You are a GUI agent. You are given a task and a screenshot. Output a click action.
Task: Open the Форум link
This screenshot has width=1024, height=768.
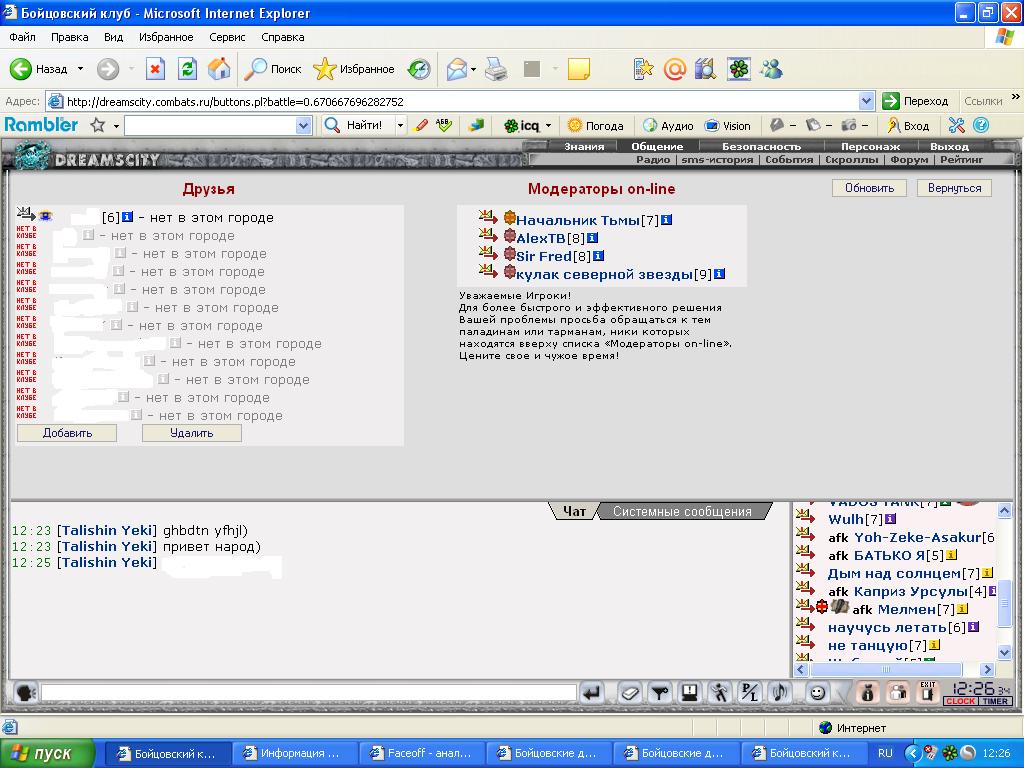point(909,159)
